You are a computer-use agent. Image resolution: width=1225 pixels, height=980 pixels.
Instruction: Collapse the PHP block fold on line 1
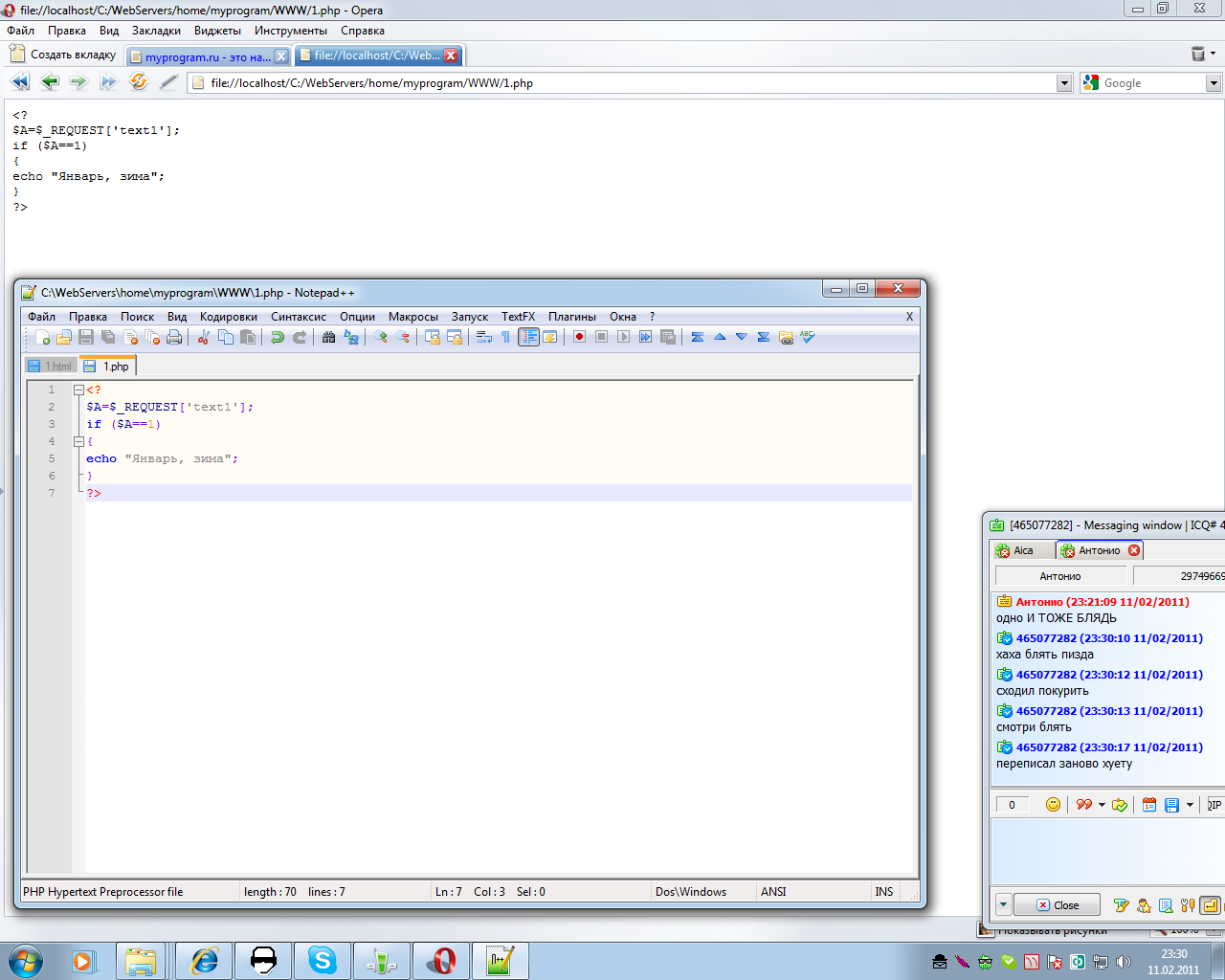[78, 390]
